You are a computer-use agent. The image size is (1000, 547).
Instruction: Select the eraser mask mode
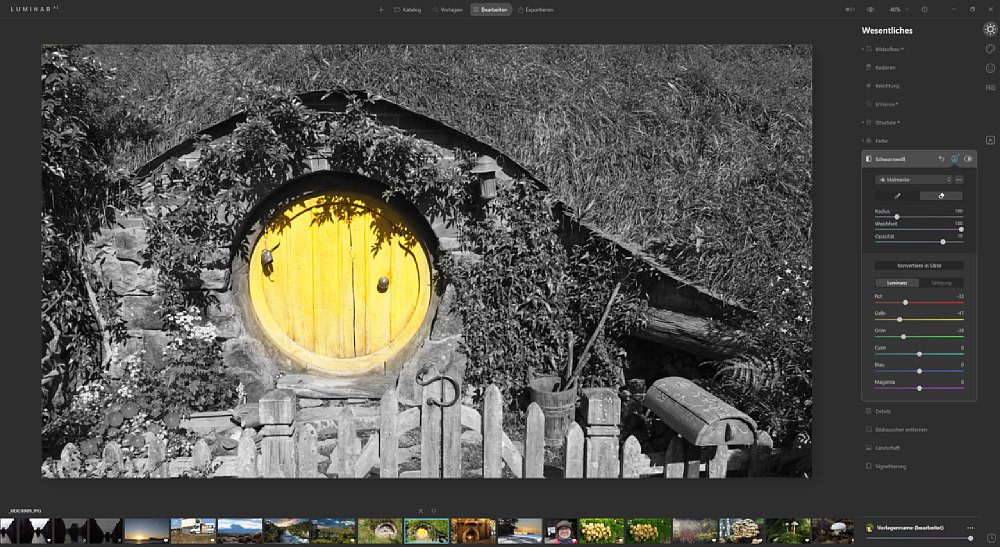pyautogui.click(x=941, y=196)
